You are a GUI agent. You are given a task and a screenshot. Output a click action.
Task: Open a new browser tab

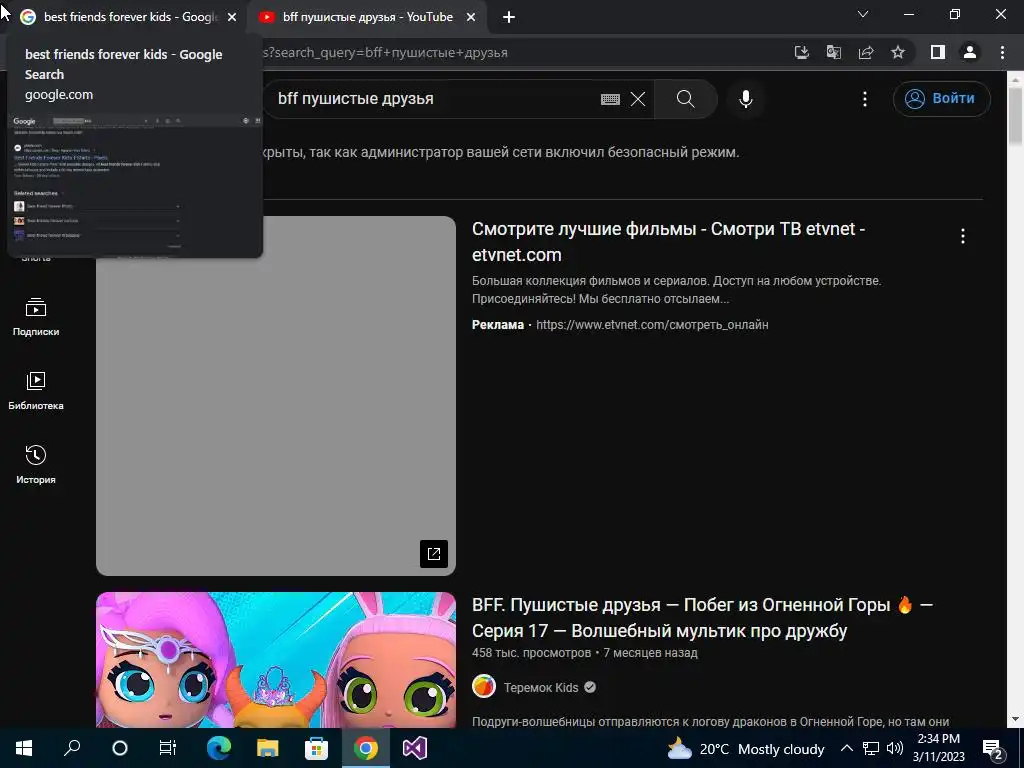[509, 18]
